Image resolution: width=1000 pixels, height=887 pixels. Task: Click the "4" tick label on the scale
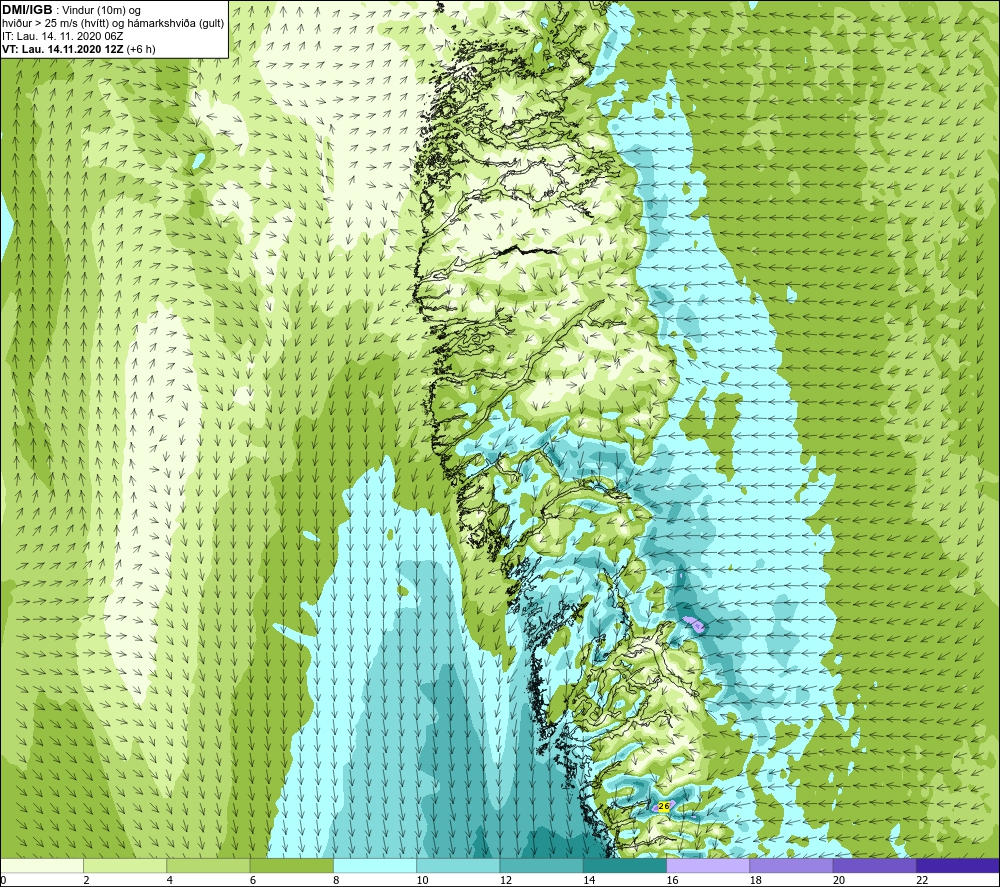coord(170,880)
